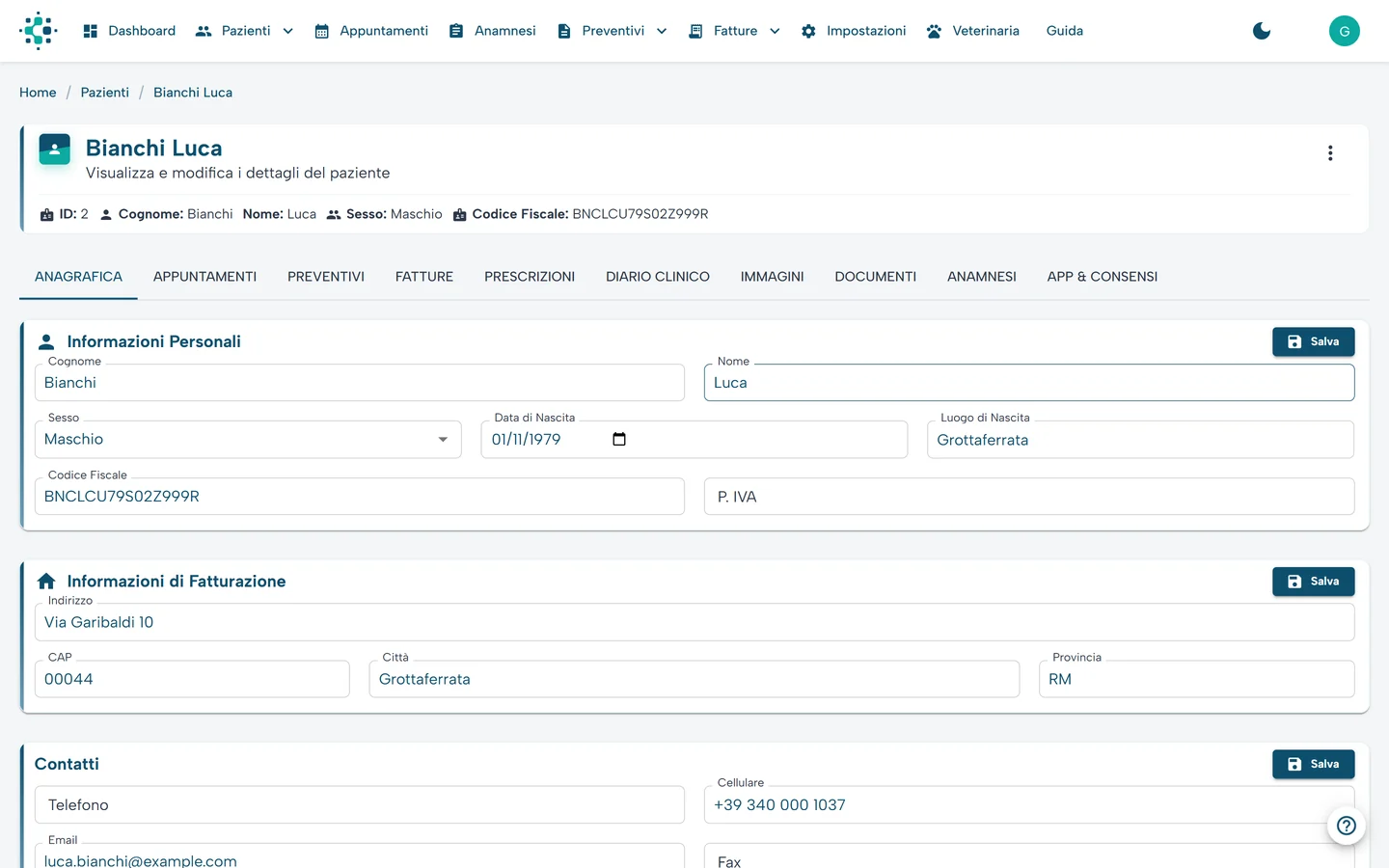
Task: Click the Cognome input field
Action: coord(360,383)
